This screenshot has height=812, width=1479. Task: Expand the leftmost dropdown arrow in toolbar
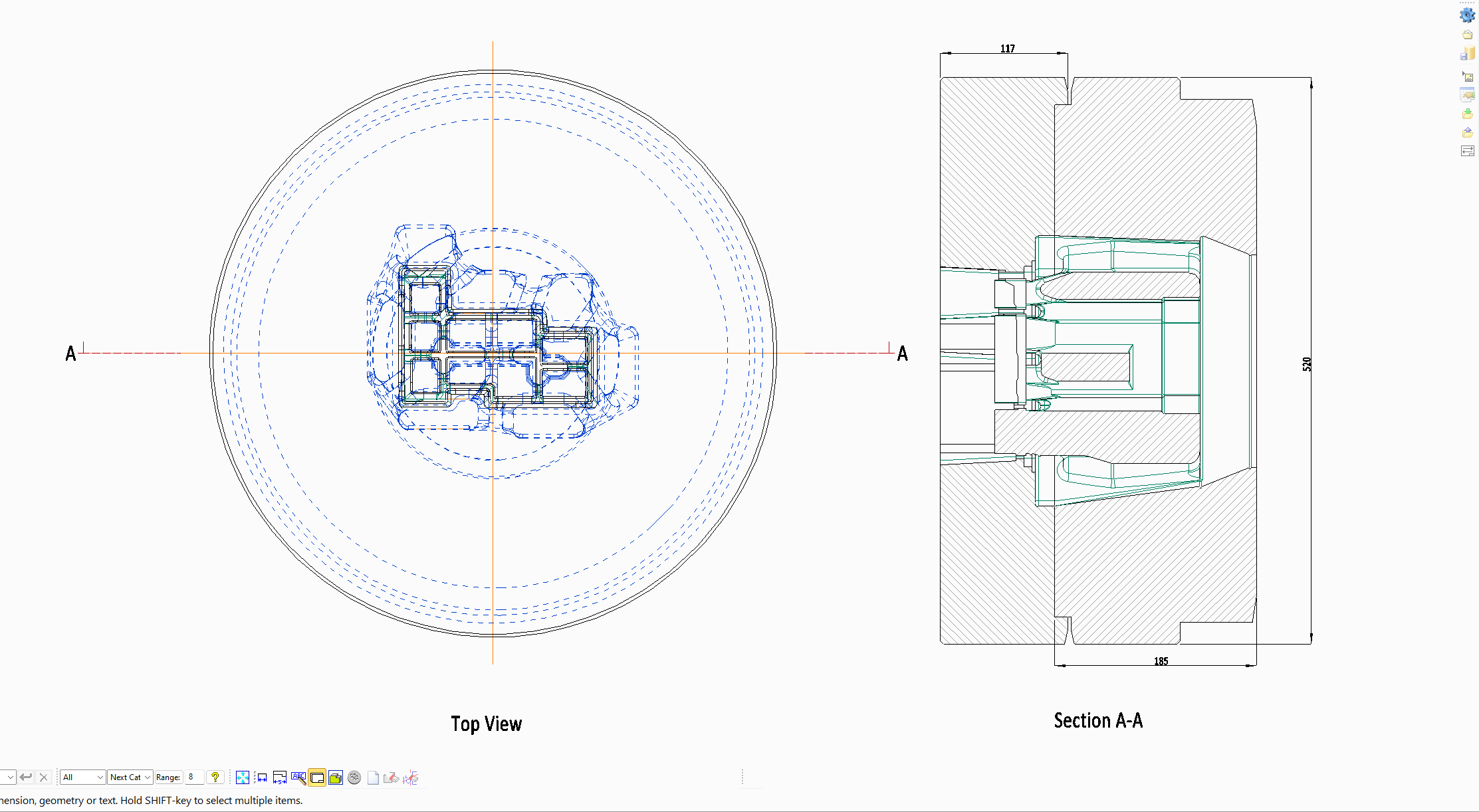click(9, 777)
